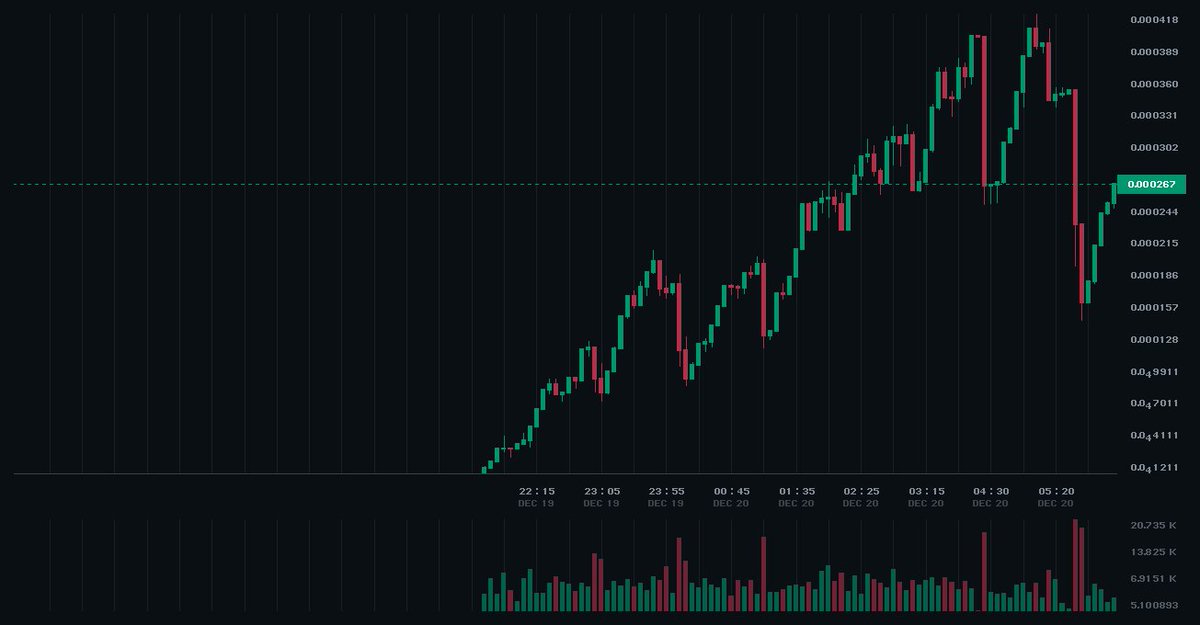1200x625 pixels.
Task: Click the 0.0₄9911 price axis label
Action: tap(1153, 372)
